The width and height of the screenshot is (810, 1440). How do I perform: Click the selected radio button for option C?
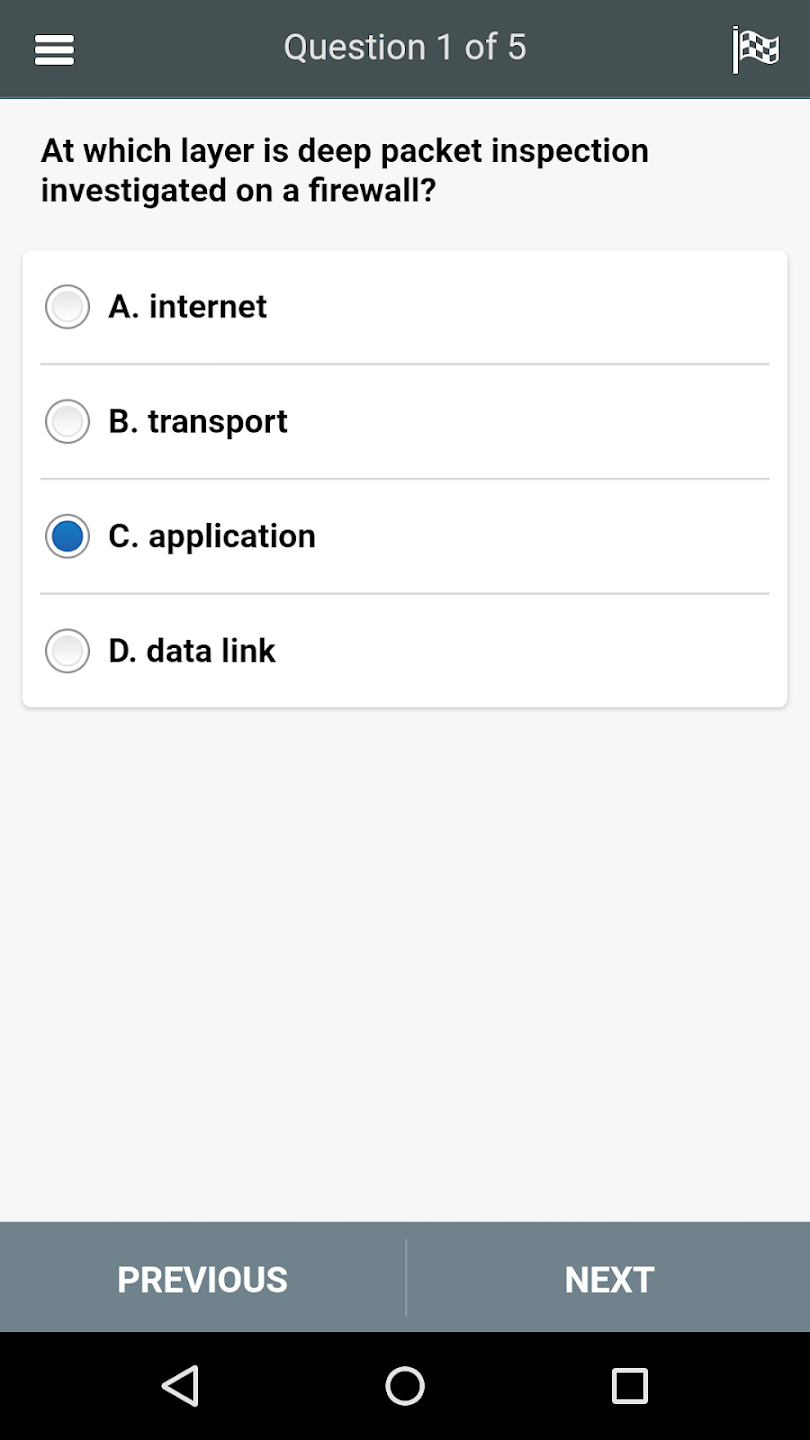click(67, 536)
